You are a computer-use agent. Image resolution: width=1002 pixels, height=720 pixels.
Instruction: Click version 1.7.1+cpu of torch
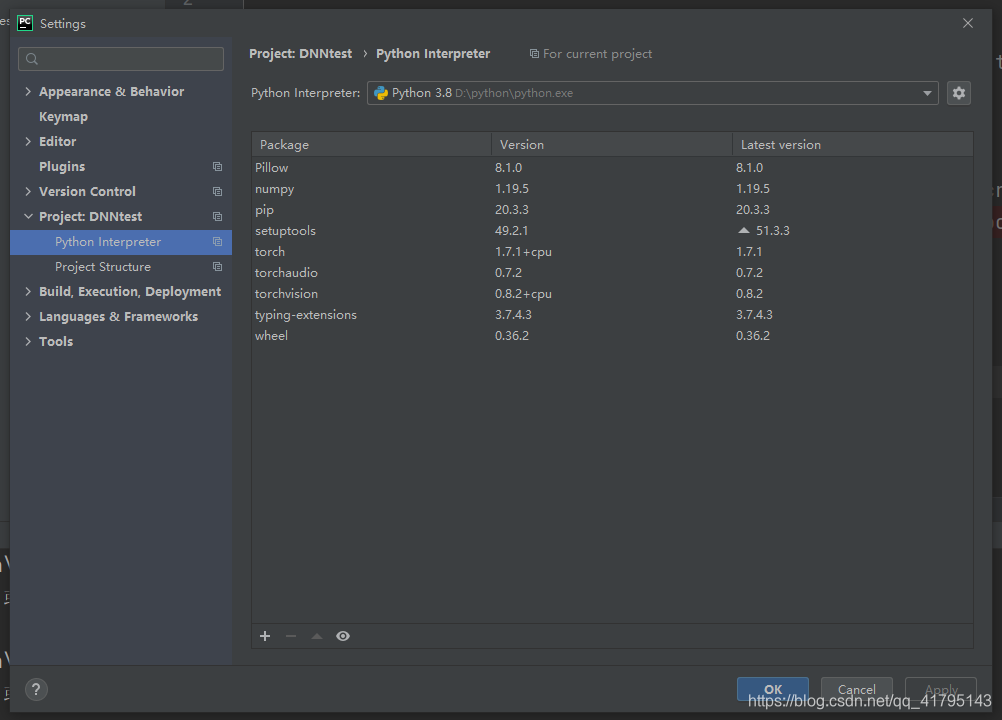tap(523, 252)
